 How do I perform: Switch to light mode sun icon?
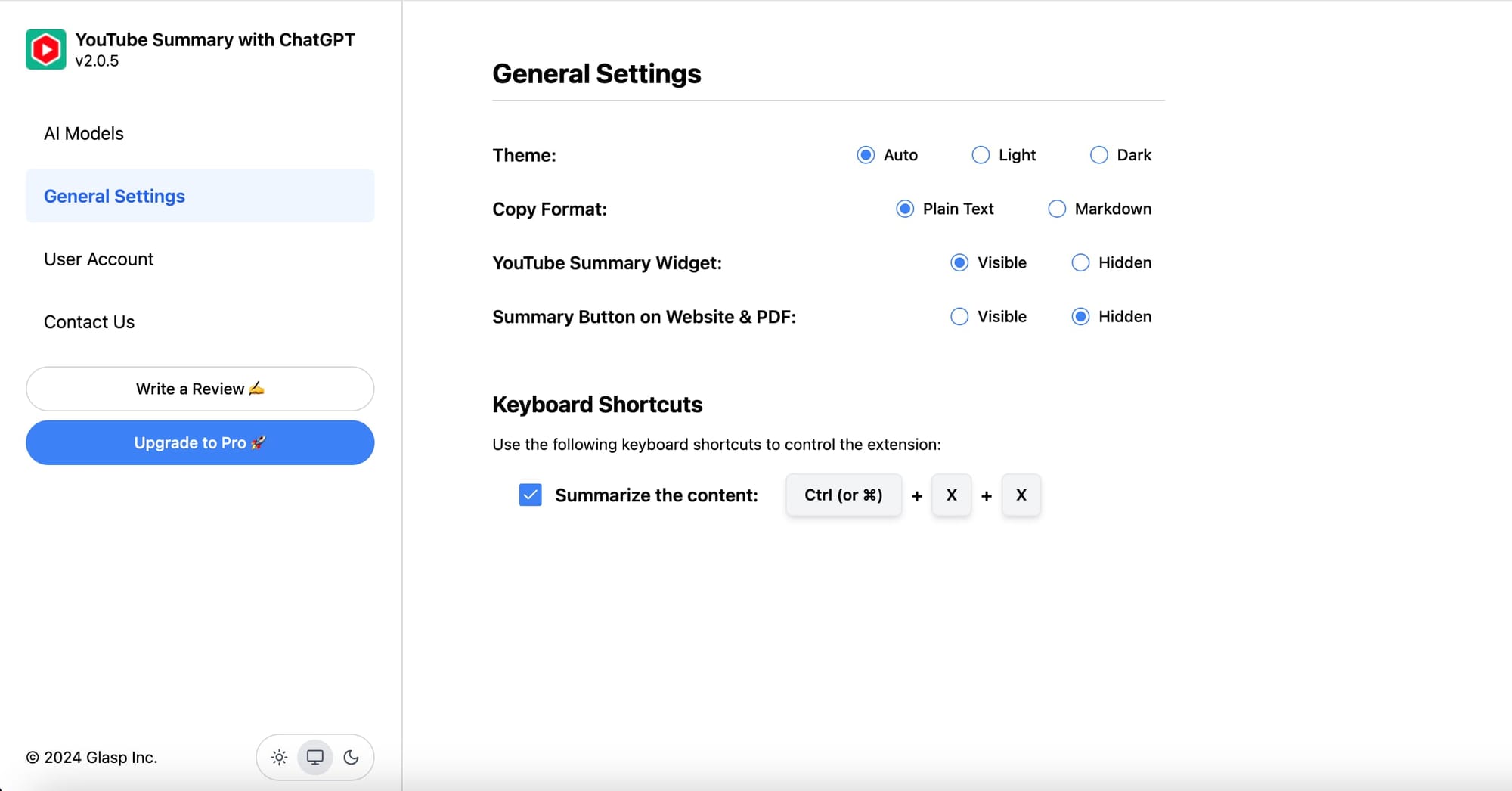point(279,757)
